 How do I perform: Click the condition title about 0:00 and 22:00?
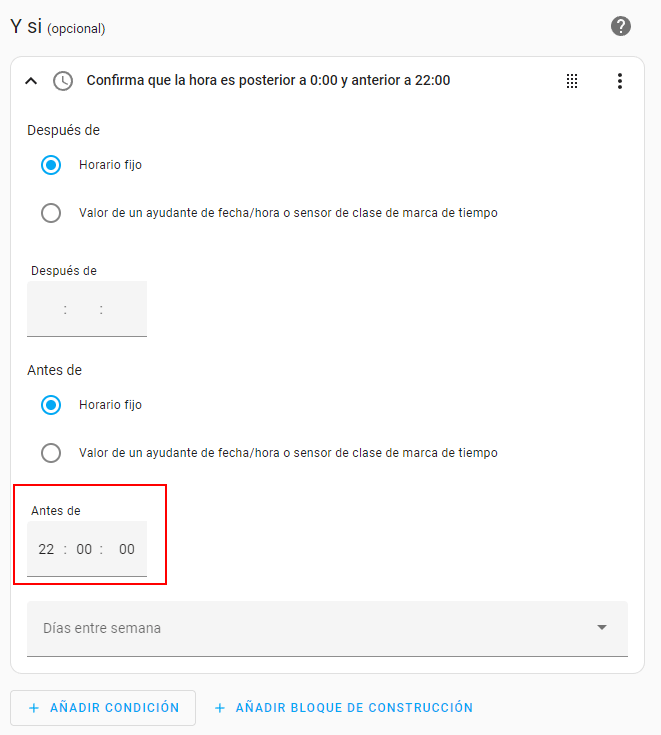(x=268, y=80)
